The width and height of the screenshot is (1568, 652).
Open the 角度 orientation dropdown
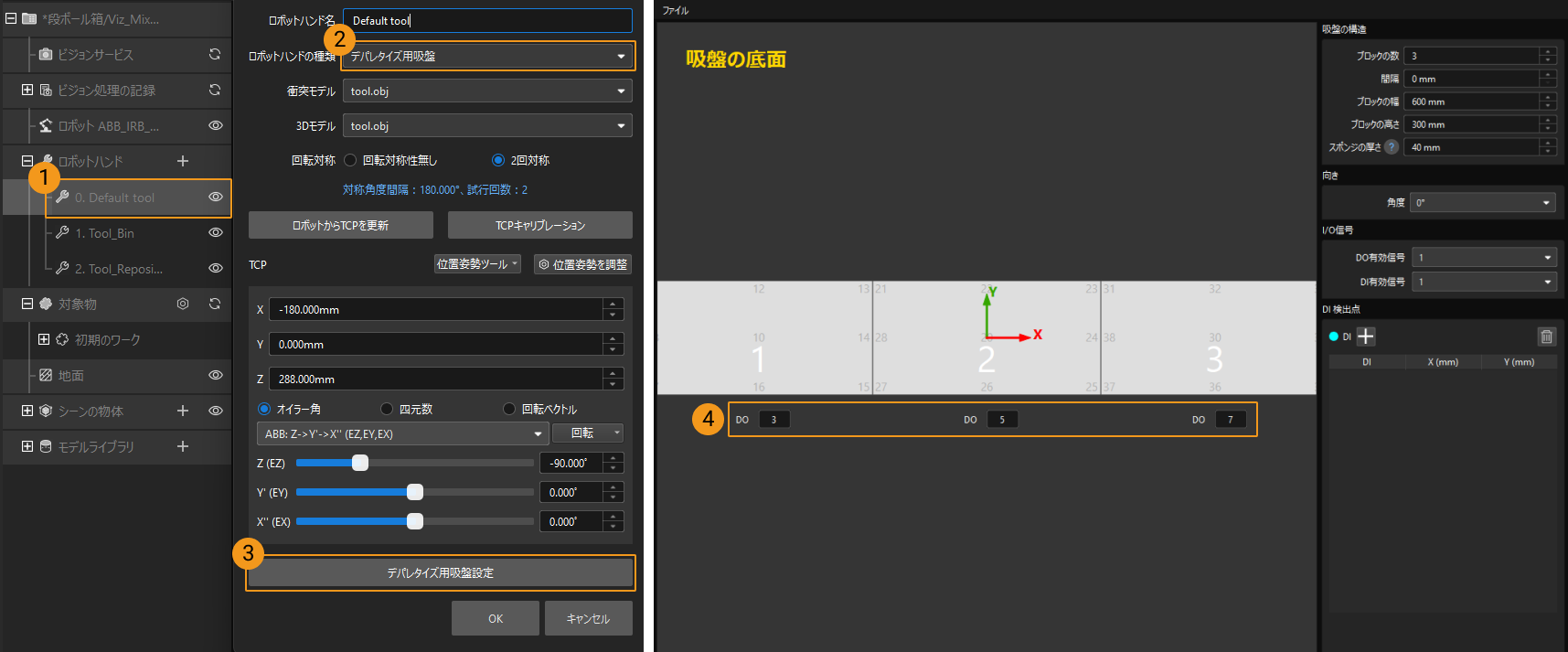1482,202
